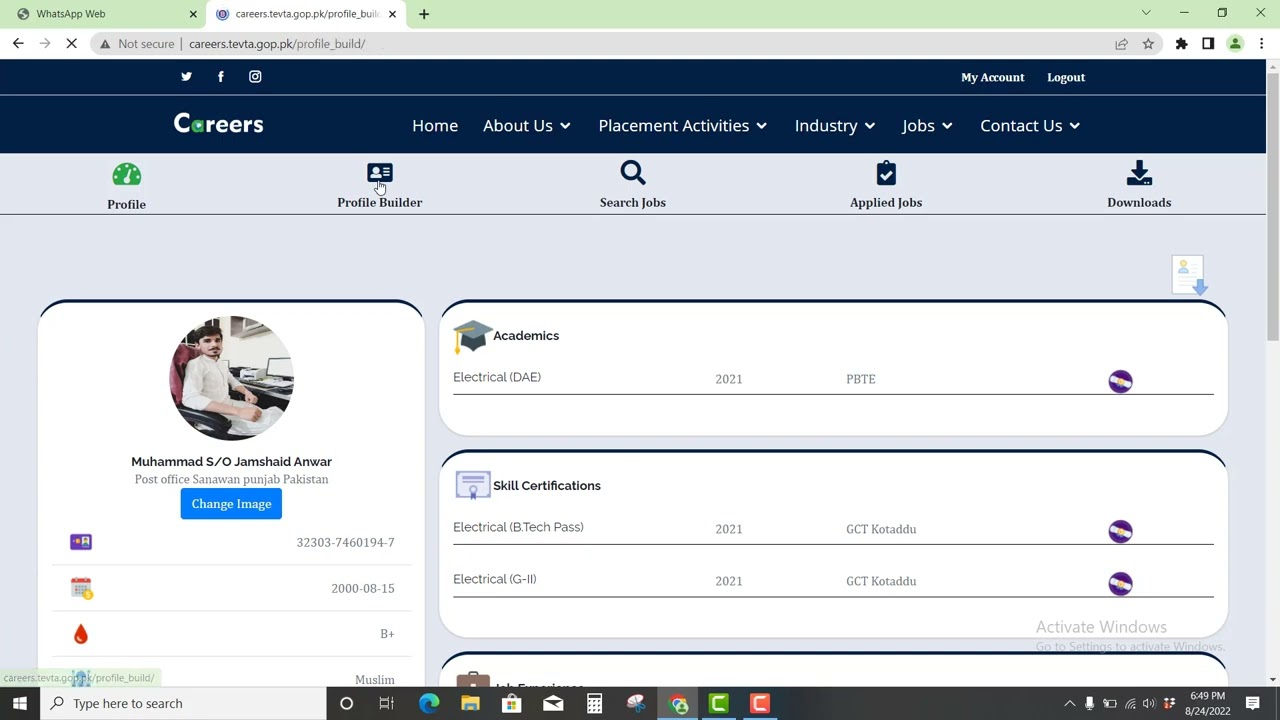Click the Careers site logo
Image resolution: width=1280 pixels, height=720 pixels.
(x=219, y=124)
